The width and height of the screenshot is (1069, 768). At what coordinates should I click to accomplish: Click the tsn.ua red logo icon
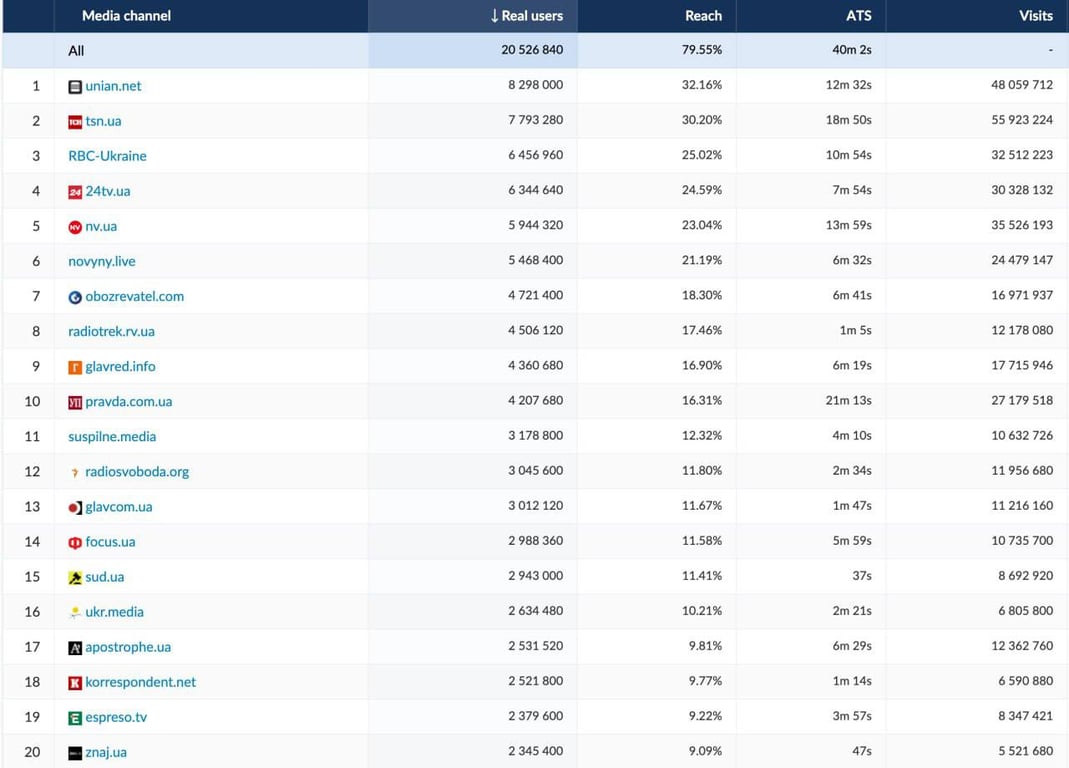(x=75, y=122)
